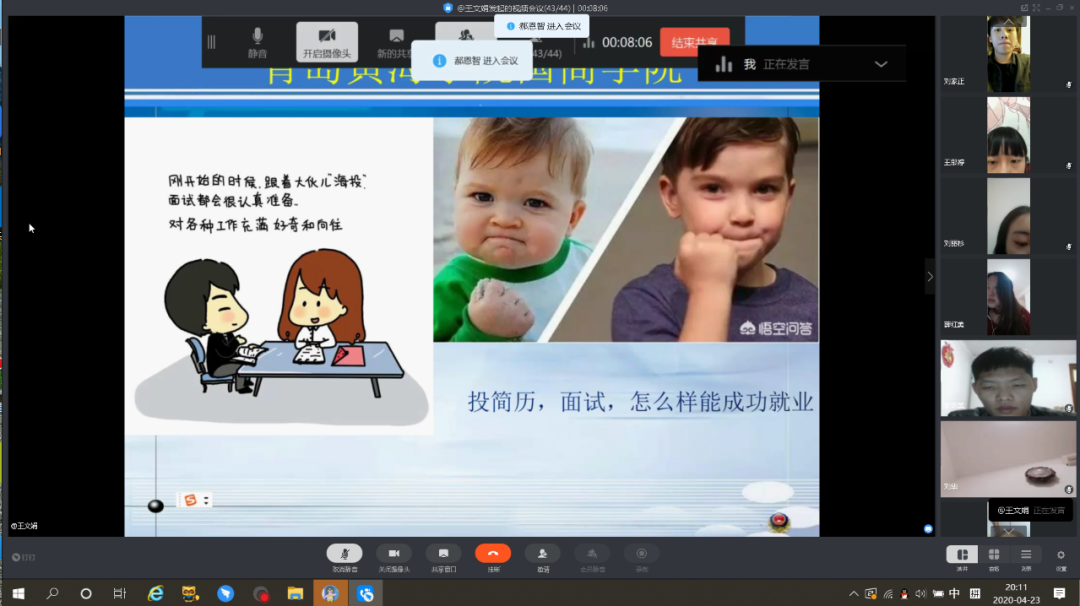Screen dimensions: 1080x606
Task: Switch to speaker side-by-side layout view
Action: [962, 555]
